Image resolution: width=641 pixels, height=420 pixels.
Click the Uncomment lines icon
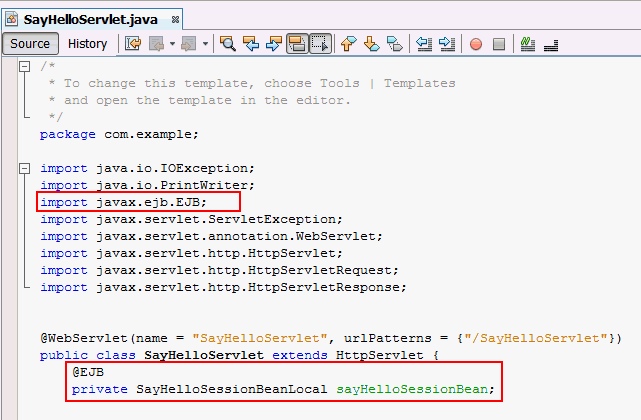click(x=551, y=45)
